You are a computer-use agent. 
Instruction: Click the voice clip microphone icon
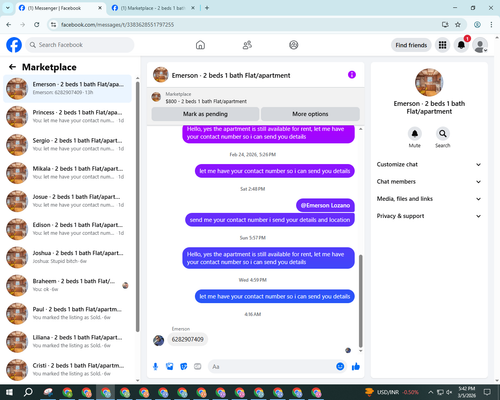tap(155, 367)
